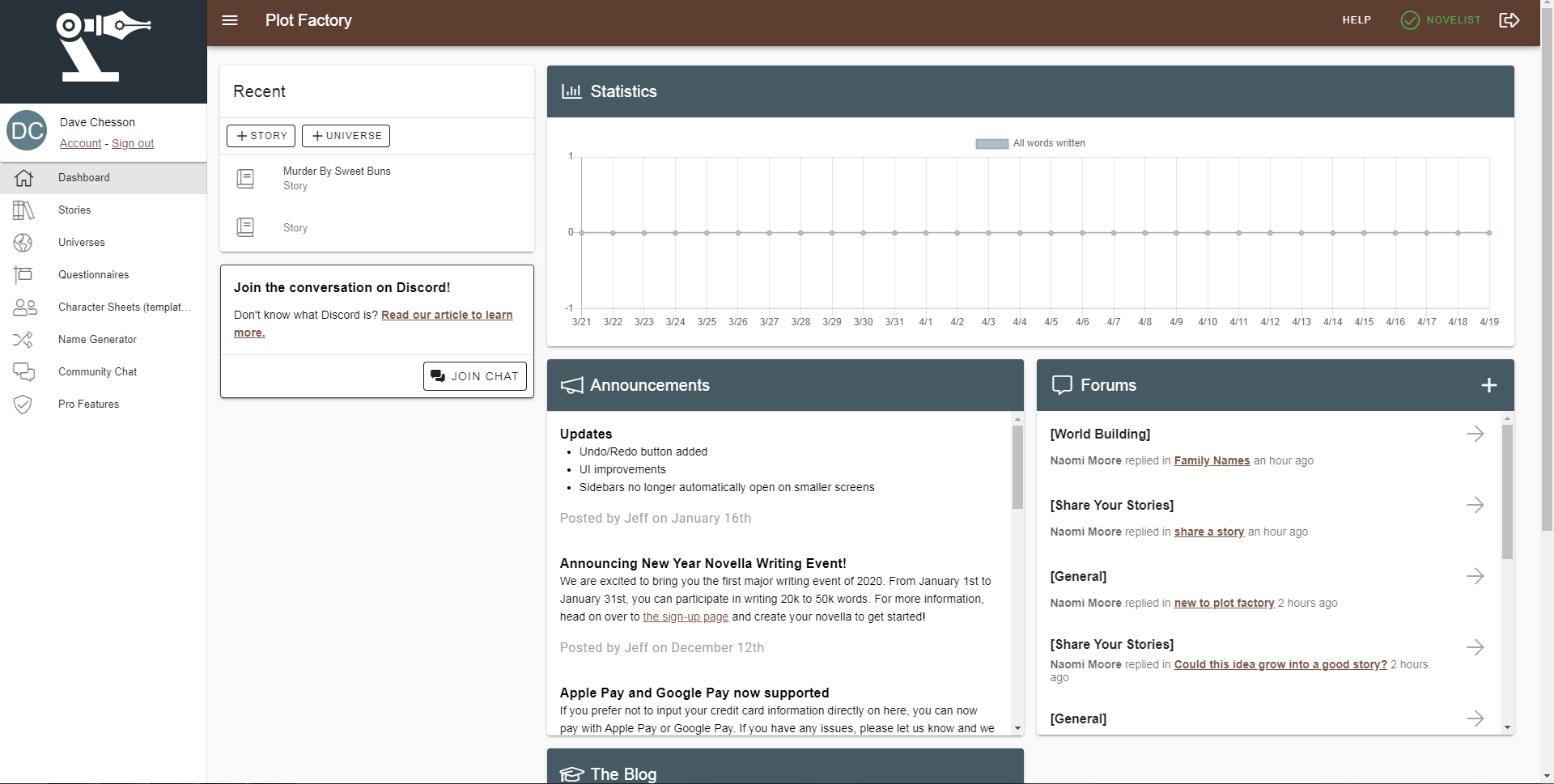The image size is (1554, 784).
Task: Click the Pro Features shield icon
Action: tap(23, 405)
